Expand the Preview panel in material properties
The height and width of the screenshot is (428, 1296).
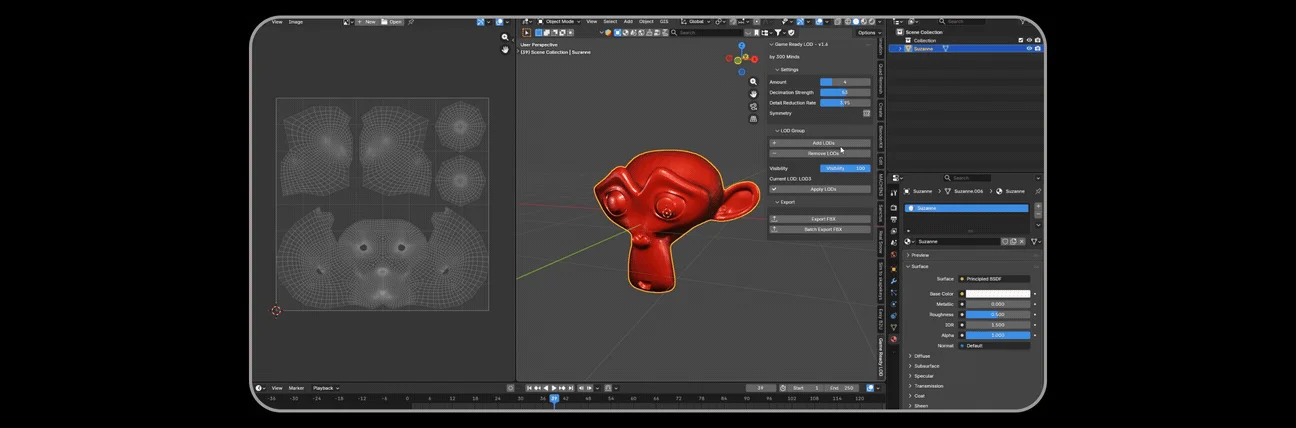(919, 255)
